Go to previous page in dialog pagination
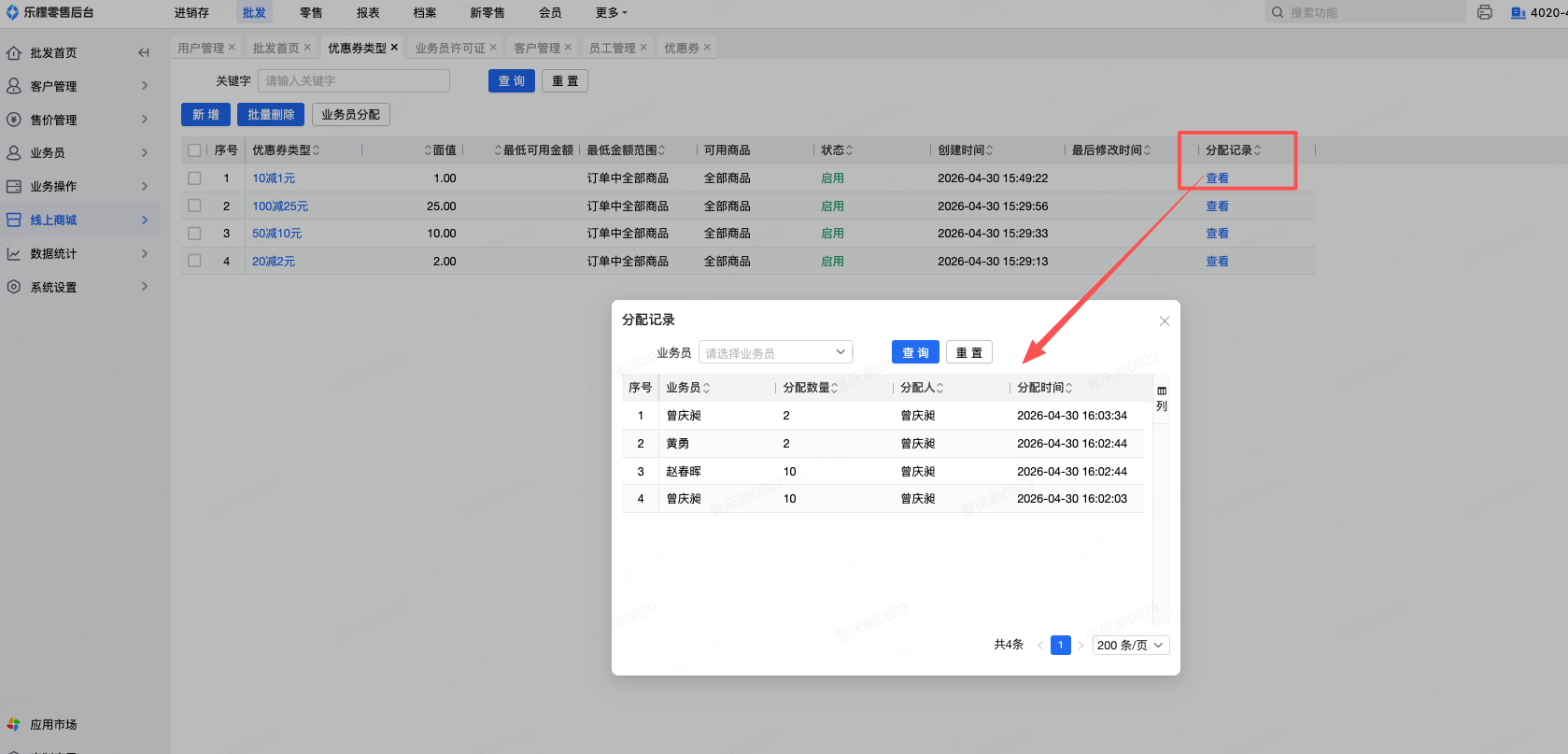Viewport: 1568px width, 754px height. (x=1040, y=646)
